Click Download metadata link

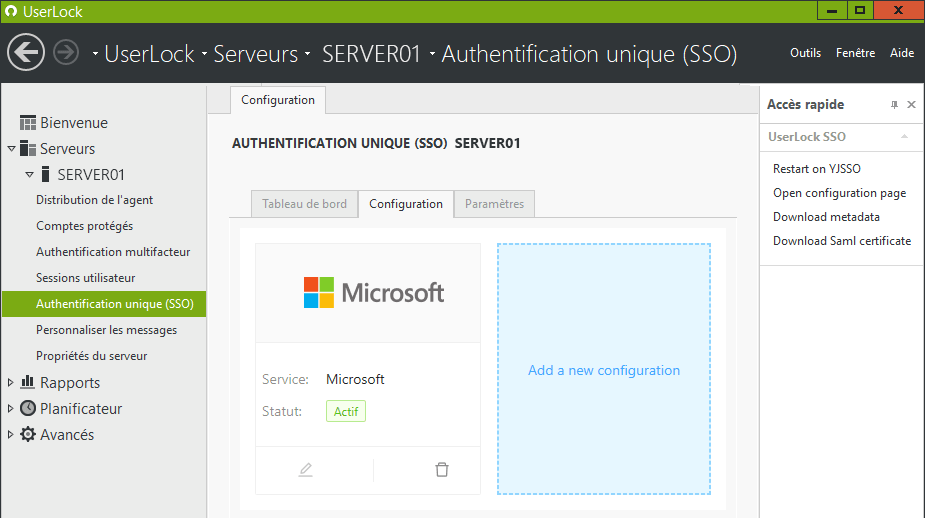826,217
